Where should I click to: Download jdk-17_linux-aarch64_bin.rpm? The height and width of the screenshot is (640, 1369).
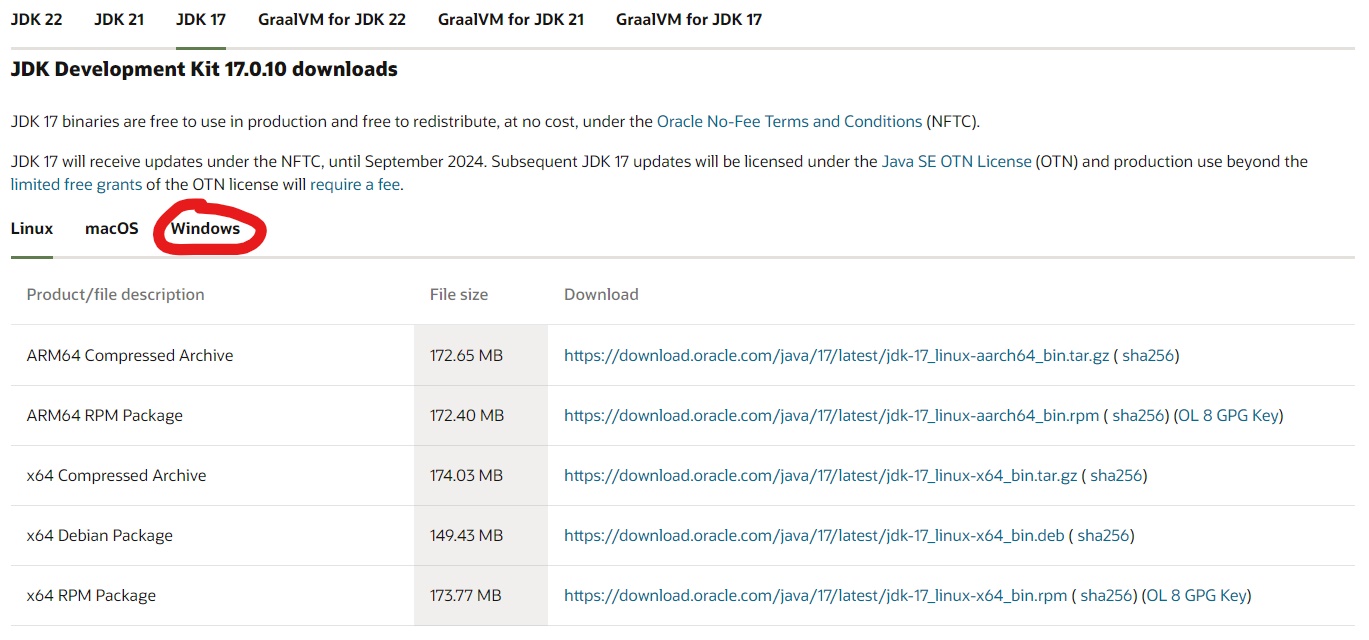pyautogui.click(x=832, y=415)
